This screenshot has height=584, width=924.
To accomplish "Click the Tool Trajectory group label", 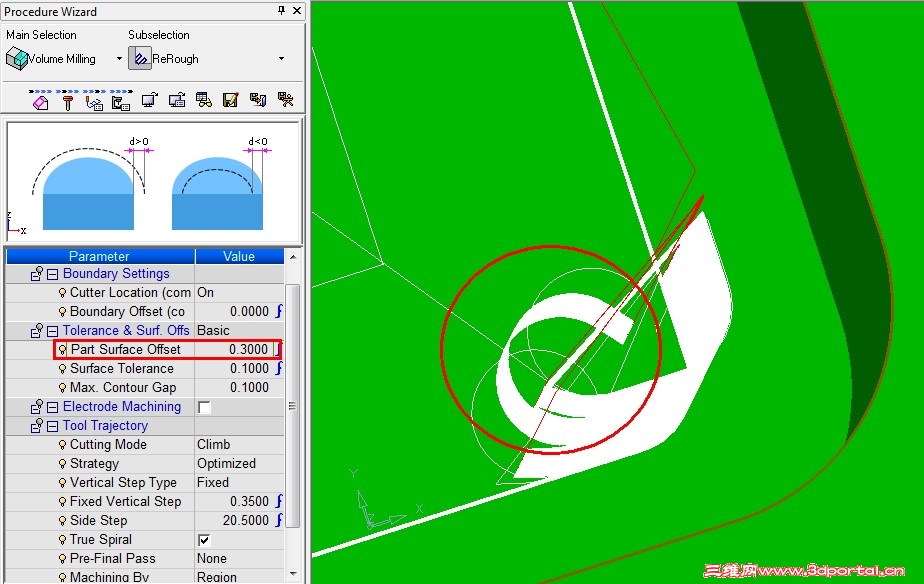I will tap(105, 425).
